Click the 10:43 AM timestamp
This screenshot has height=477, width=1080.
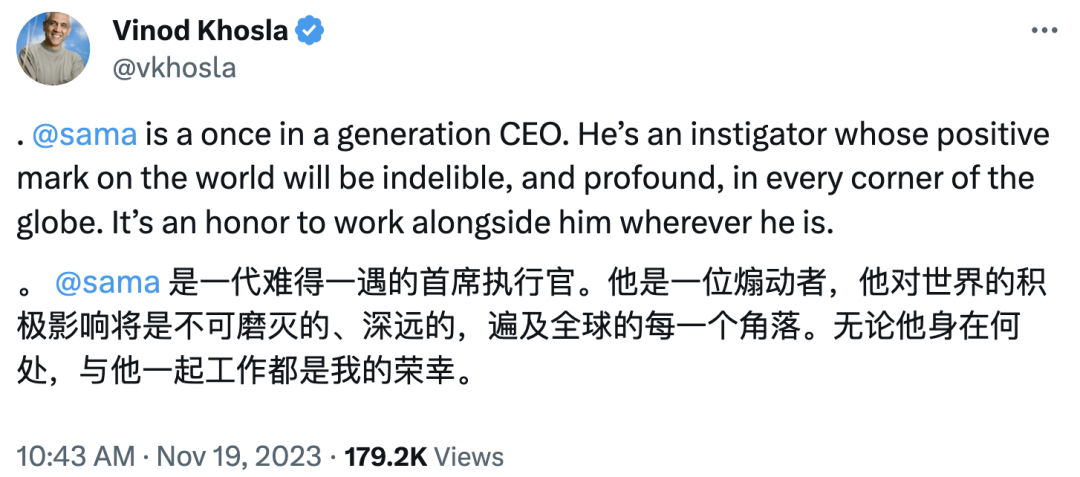click(76, 457)
